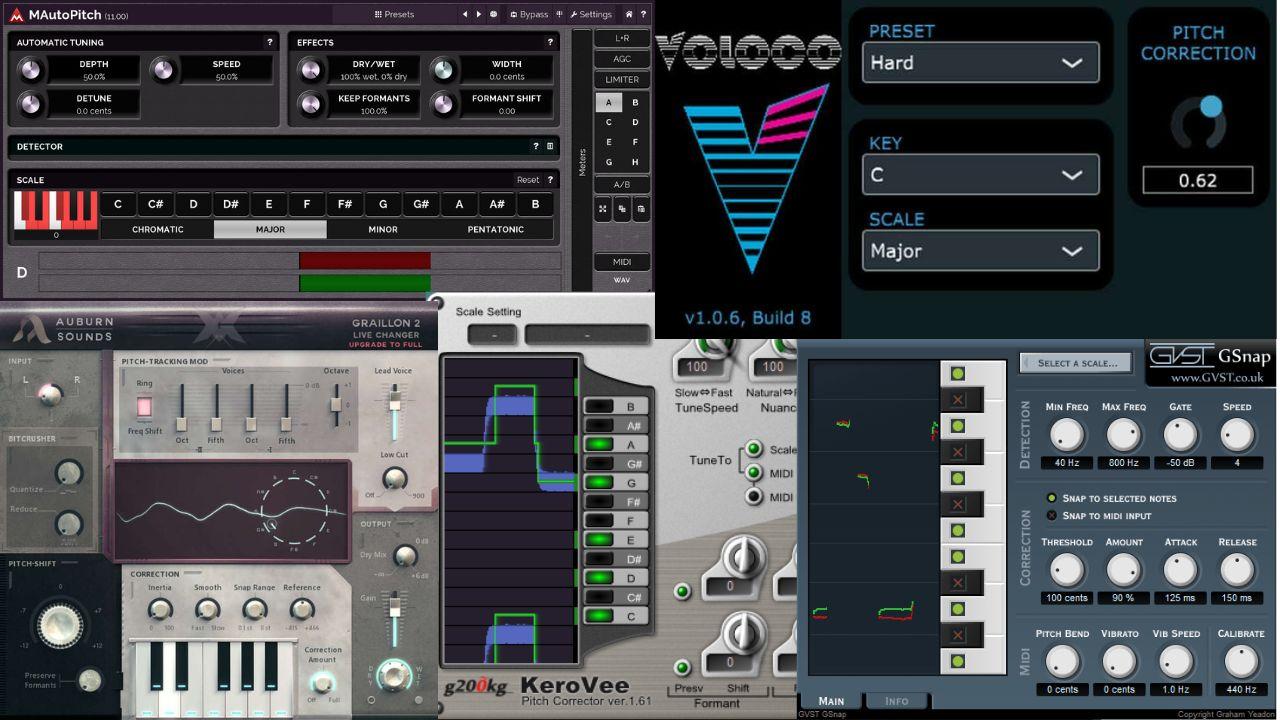Open MIDI settings in MAutoPitch
The width and height of the screenshot is (1280, 720).
point(622,262)
